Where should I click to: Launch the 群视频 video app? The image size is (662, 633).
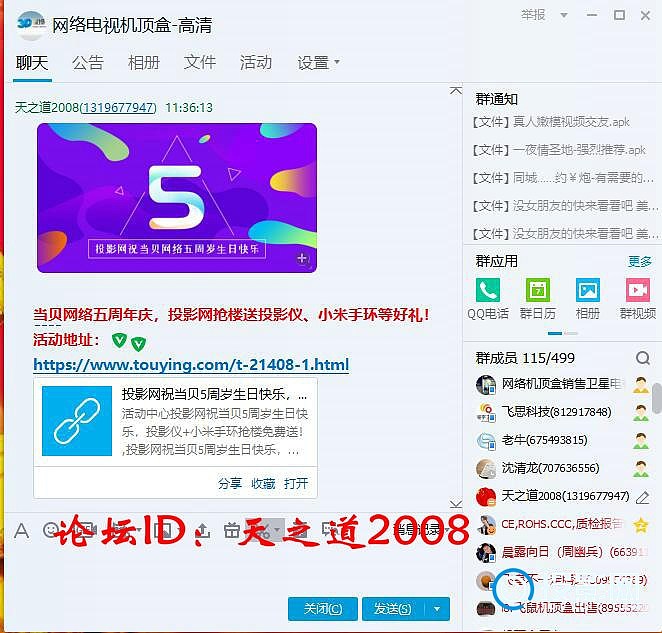[x=638, y=290]
